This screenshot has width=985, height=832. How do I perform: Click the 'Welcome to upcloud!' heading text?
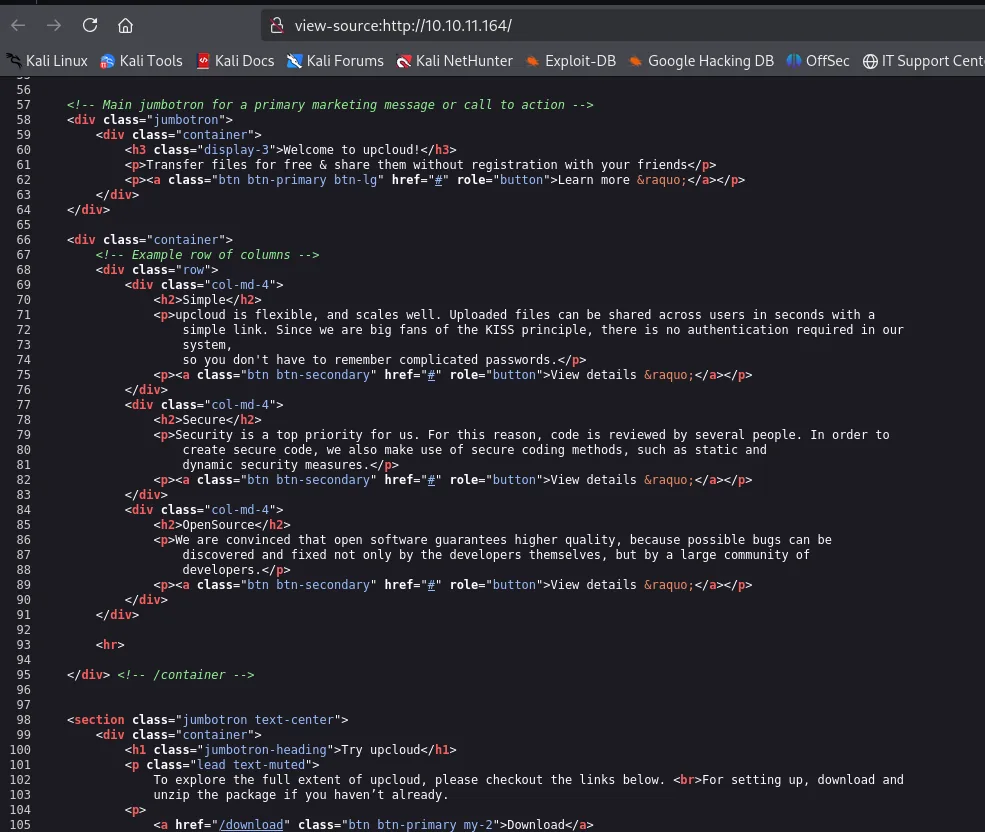point(352,150)
